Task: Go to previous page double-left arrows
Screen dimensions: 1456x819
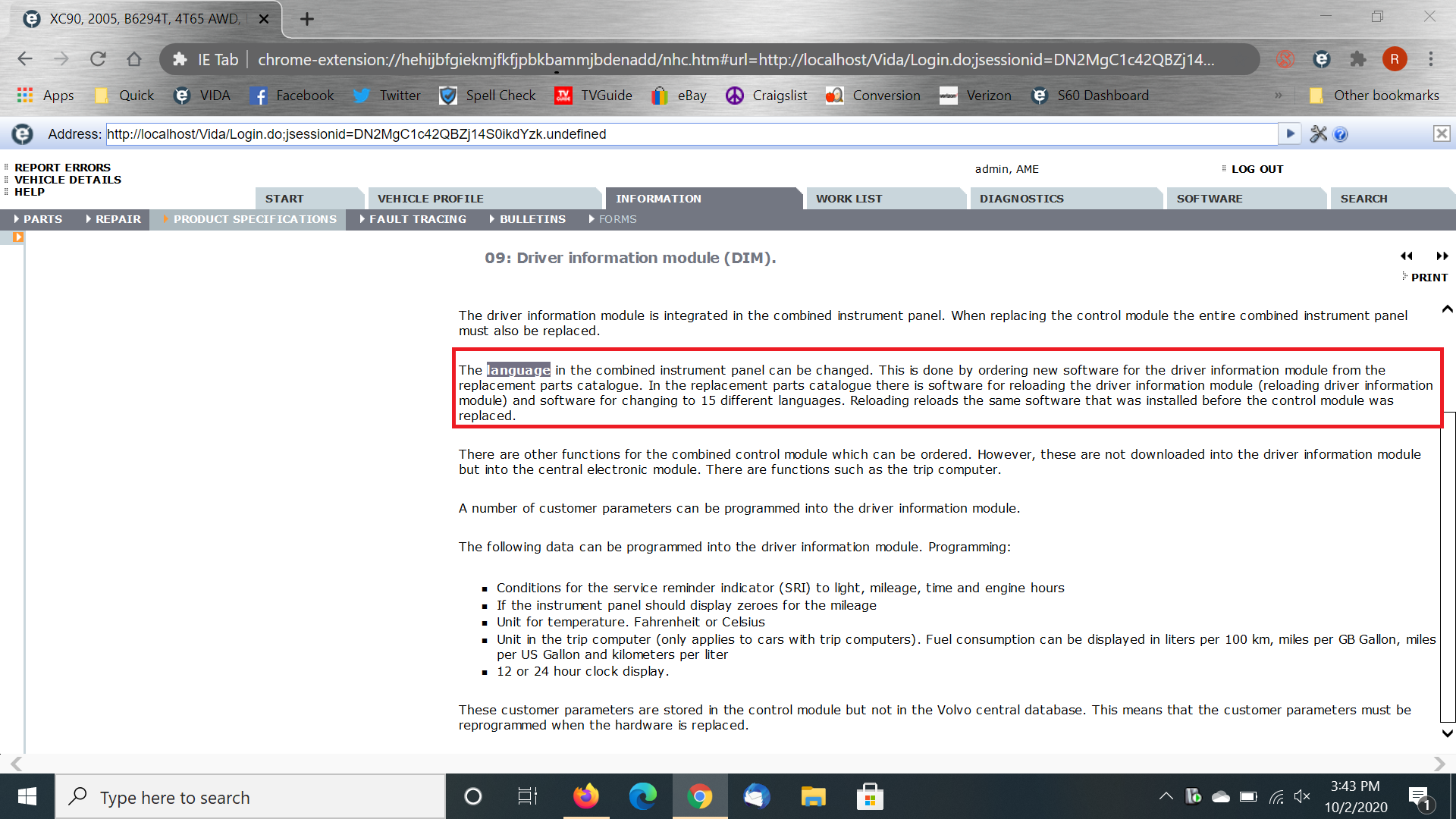Action: pyautogui.click(x=1407, y=256)
